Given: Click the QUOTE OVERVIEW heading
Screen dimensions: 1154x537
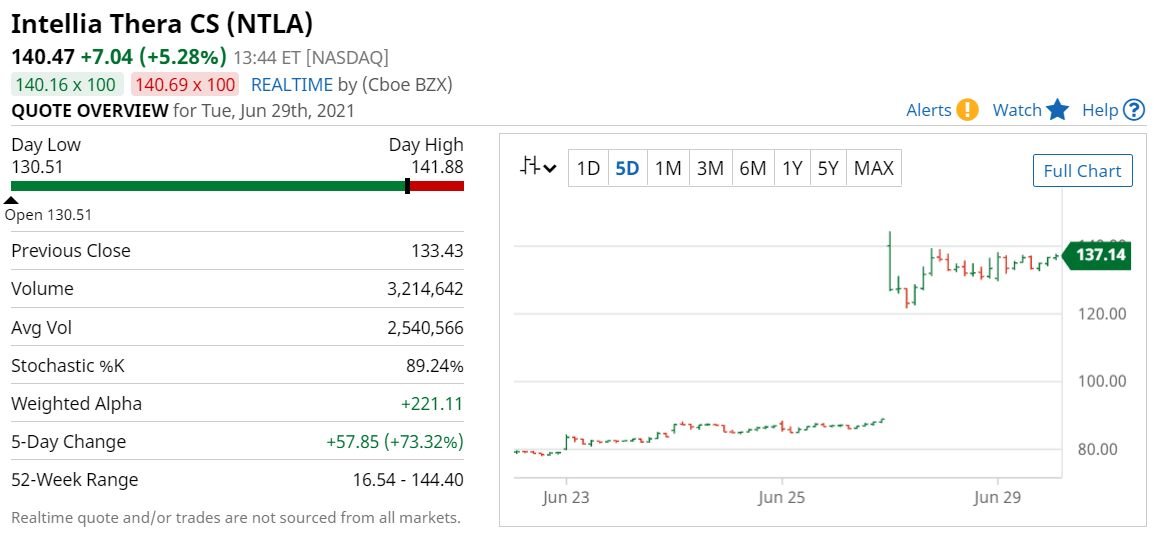Looking at the screenshot, I should (x=90, y=111).
